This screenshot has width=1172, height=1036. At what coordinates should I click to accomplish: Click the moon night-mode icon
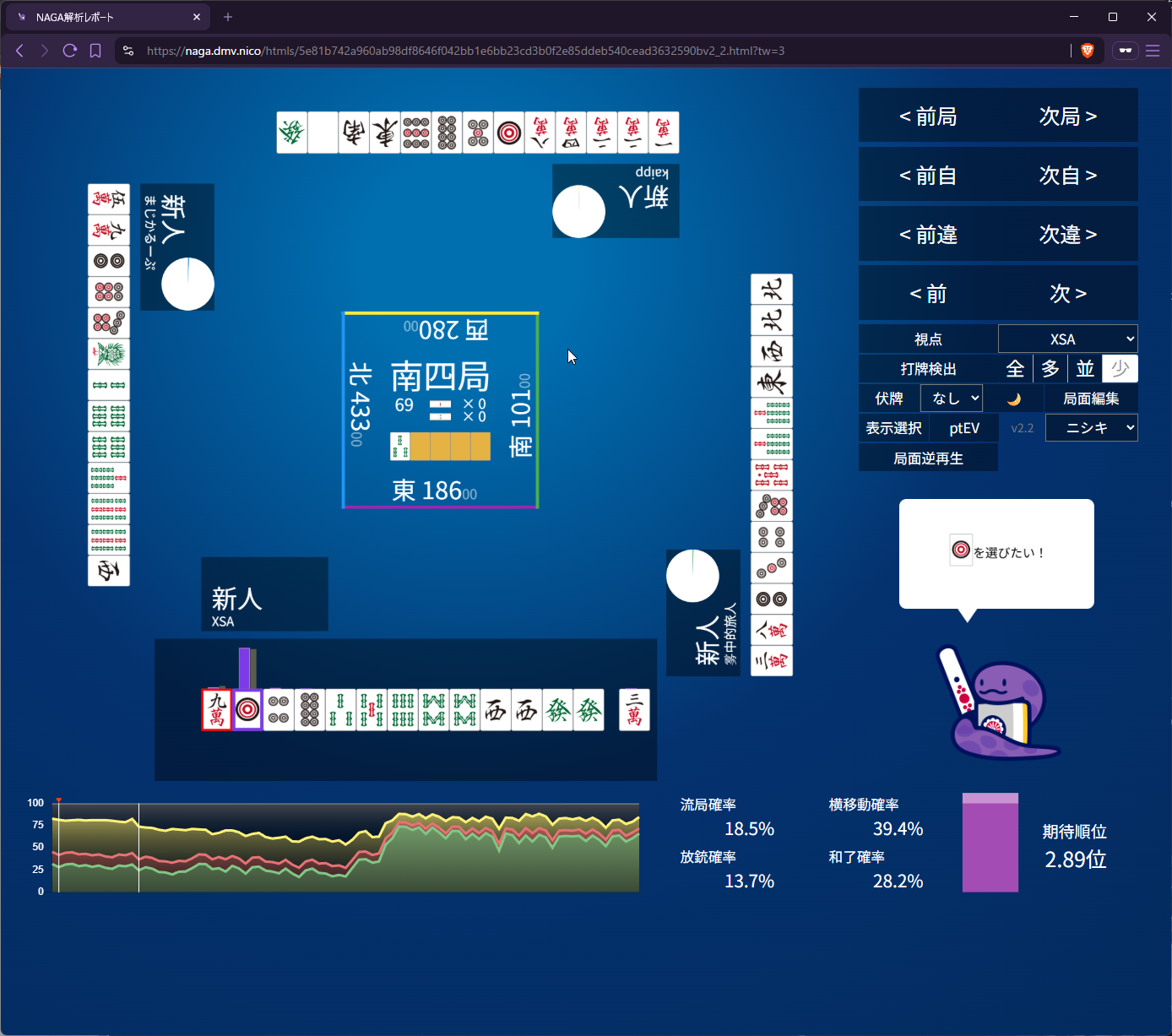pyautogui.click(x=1014, y=399)
